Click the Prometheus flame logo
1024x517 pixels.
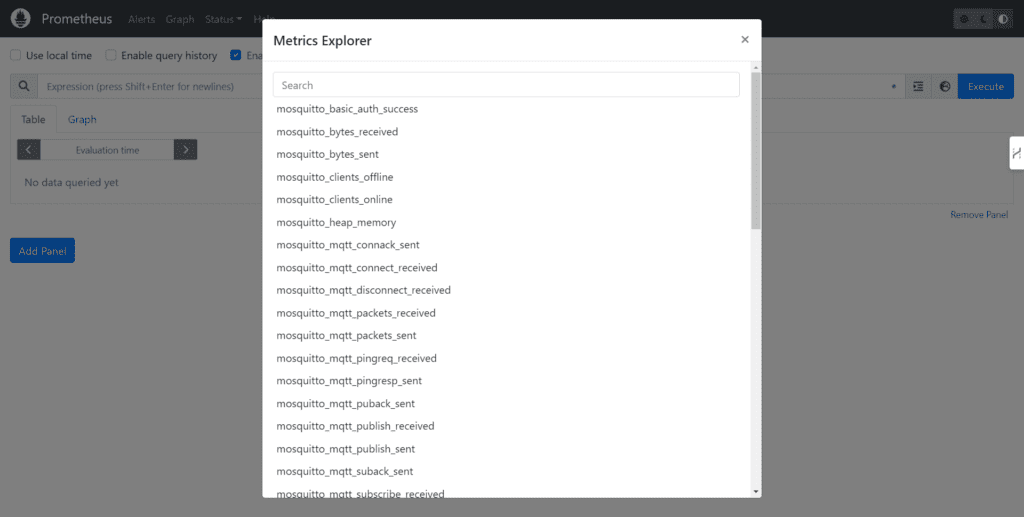[x=21, y=18]
